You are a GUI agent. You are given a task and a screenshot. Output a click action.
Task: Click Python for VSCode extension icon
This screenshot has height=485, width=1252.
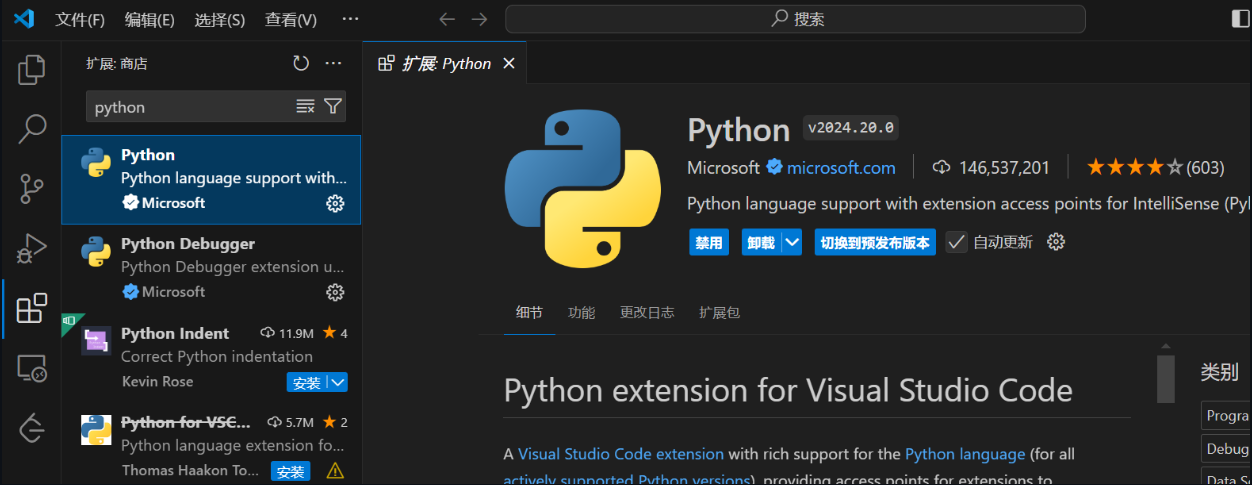click(x=96, y=431)
